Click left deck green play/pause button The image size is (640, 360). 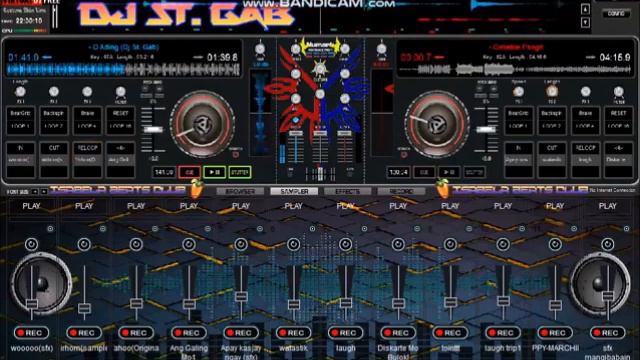tap(214, 172)
